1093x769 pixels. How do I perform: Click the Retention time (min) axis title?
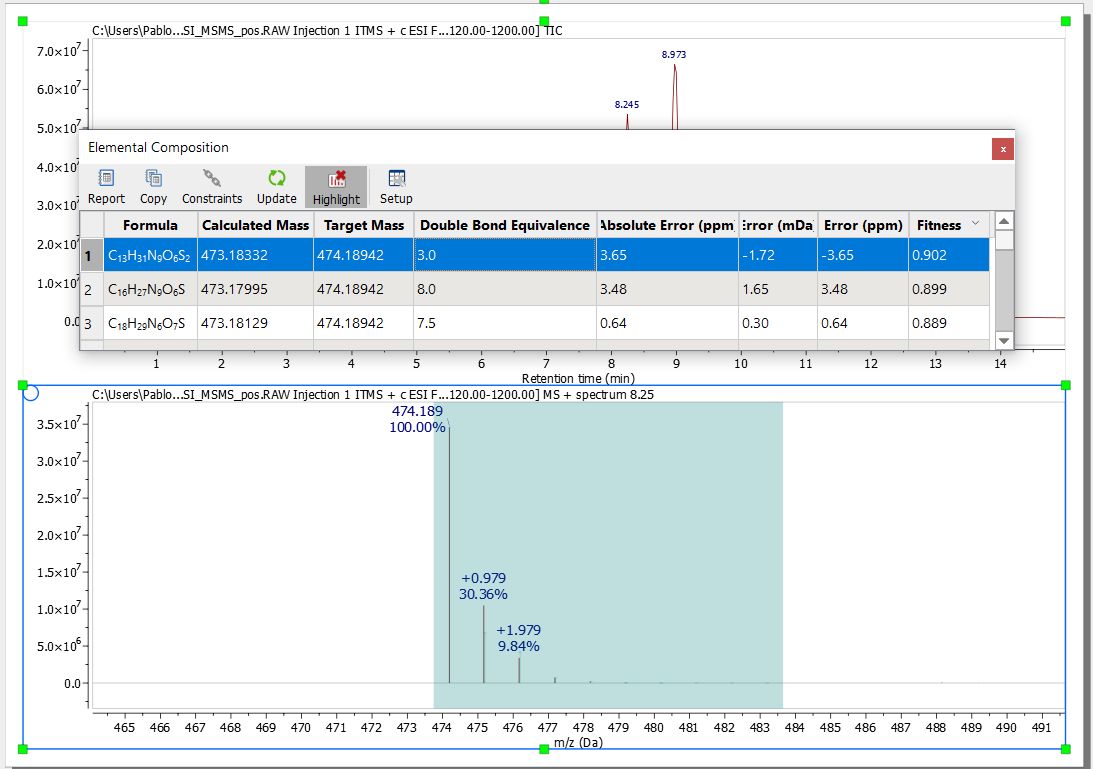[578, 379]
